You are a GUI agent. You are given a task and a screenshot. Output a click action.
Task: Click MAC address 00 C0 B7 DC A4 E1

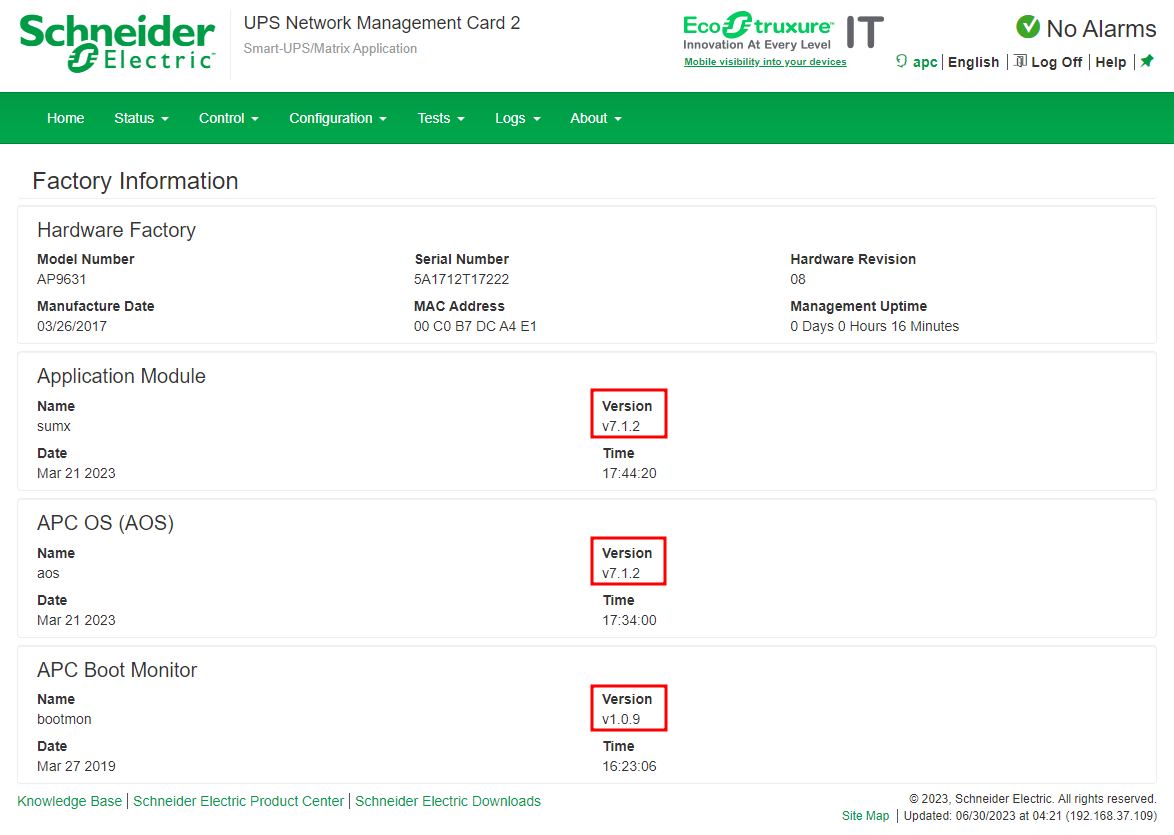pyautogui.click(x=475, y=327)
